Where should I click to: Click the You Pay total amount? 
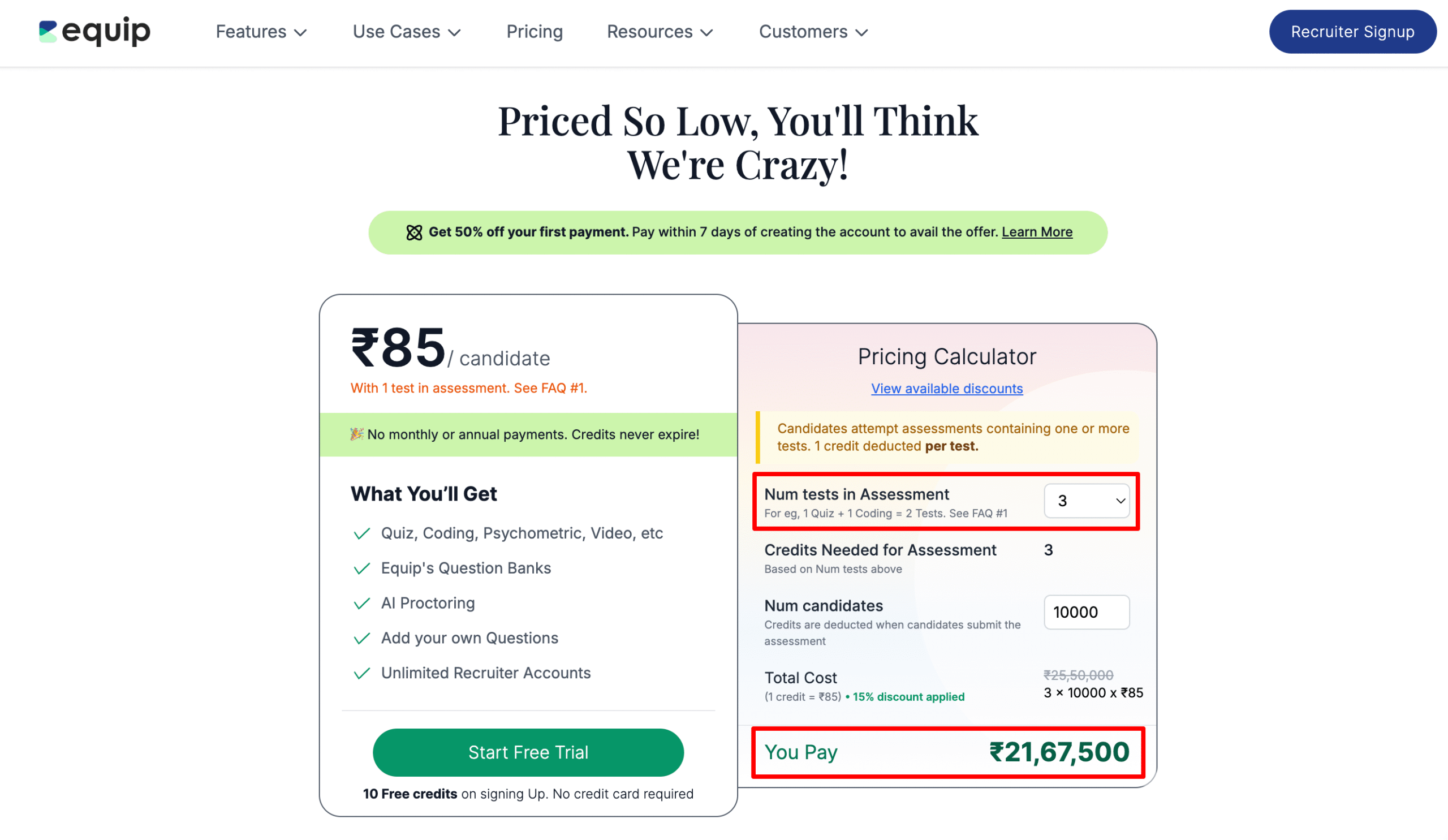click(1058, 752)
